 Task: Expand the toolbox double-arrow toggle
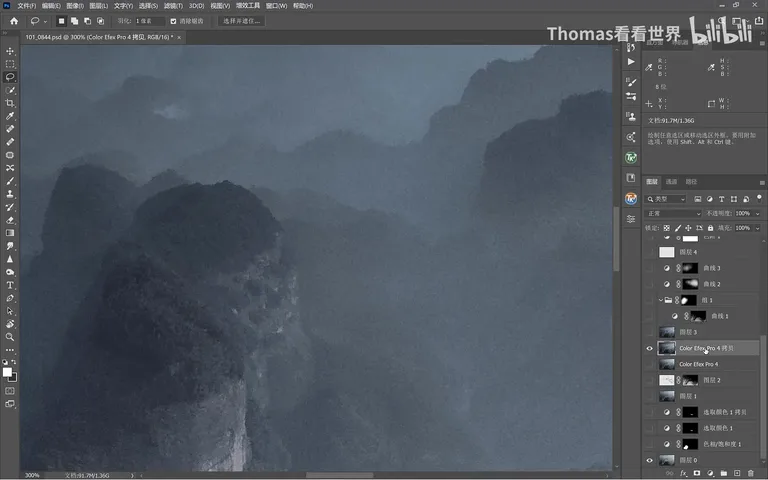(x=4, y=33)
